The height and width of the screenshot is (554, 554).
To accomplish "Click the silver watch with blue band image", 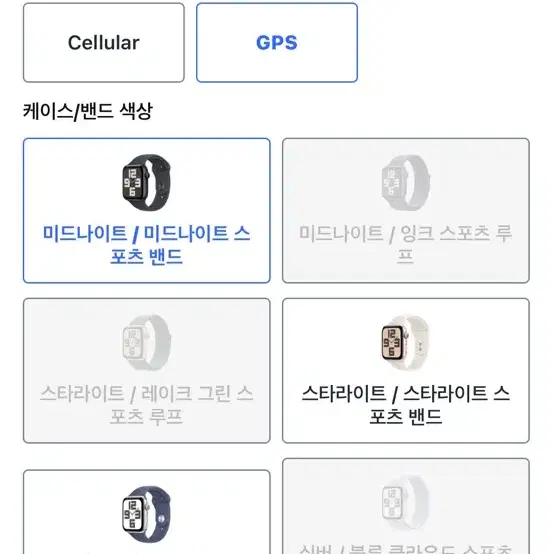I will click(146, 514).
